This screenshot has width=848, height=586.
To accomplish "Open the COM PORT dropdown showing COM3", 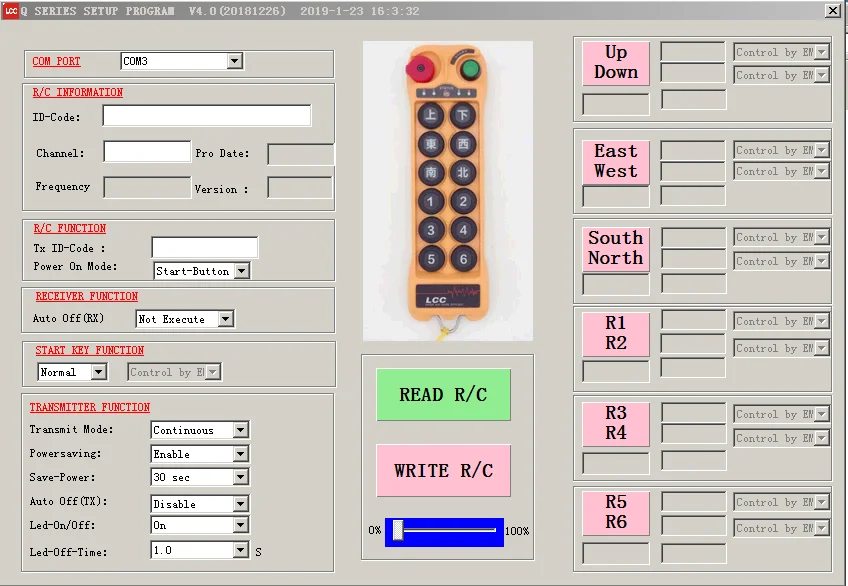I will [182, 61].
